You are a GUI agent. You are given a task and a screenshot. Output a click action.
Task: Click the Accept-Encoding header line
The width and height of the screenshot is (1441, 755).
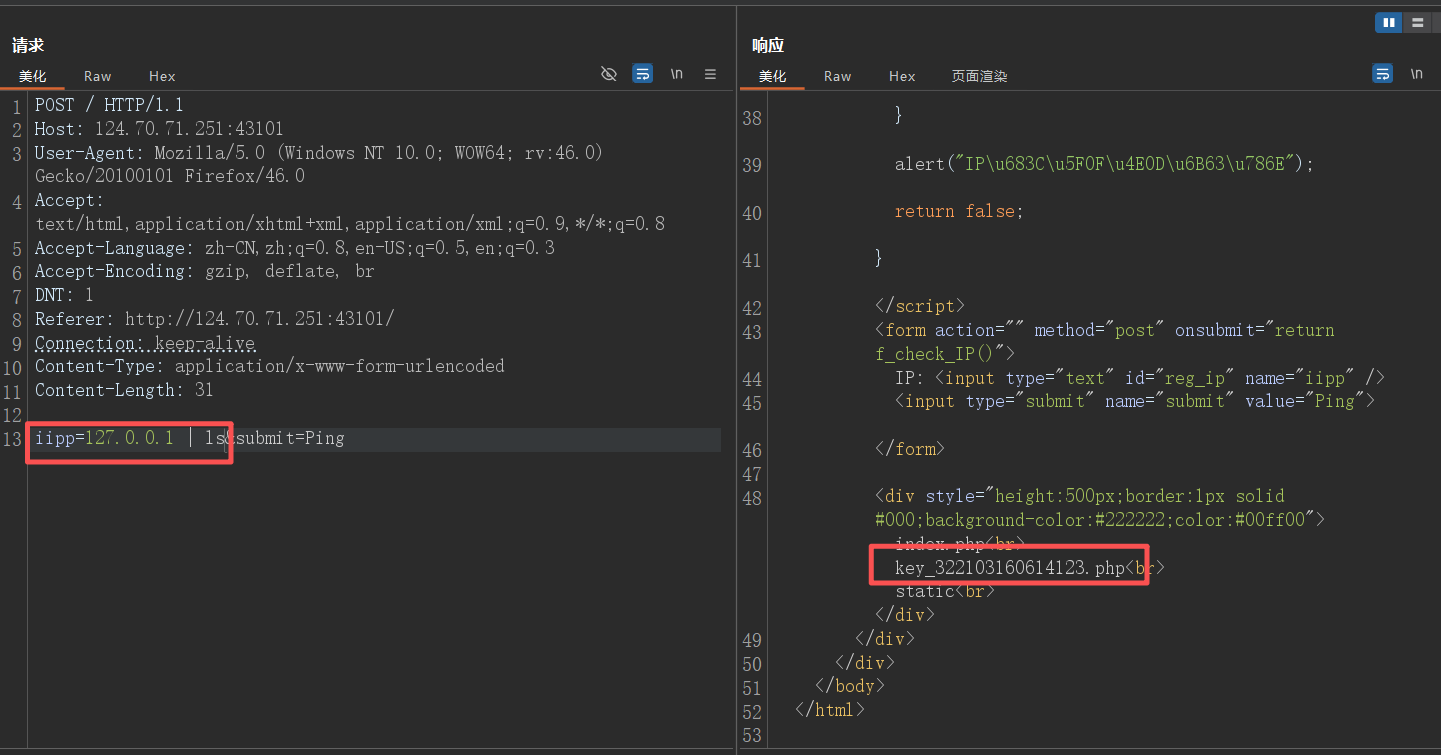[205, 272]
